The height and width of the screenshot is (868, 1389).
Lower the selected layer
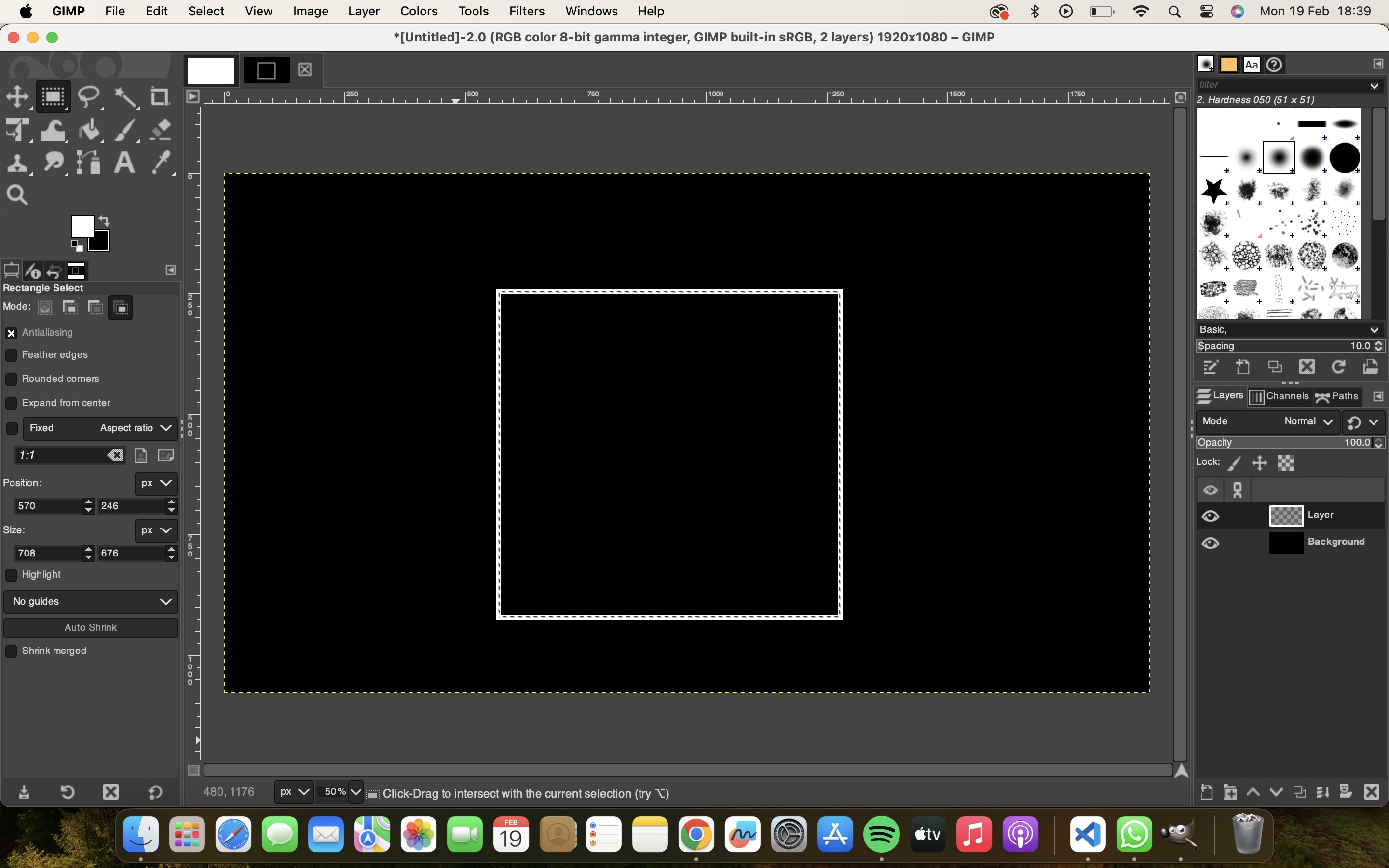(1277, 792)
